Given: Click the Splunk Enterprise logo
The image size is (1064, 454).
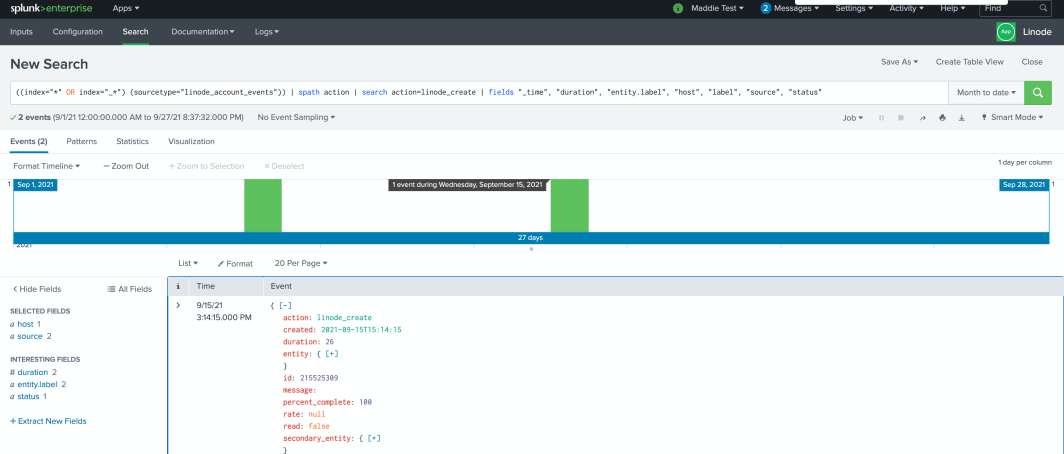Looking at the screenshot, I should tap(51, 8).
